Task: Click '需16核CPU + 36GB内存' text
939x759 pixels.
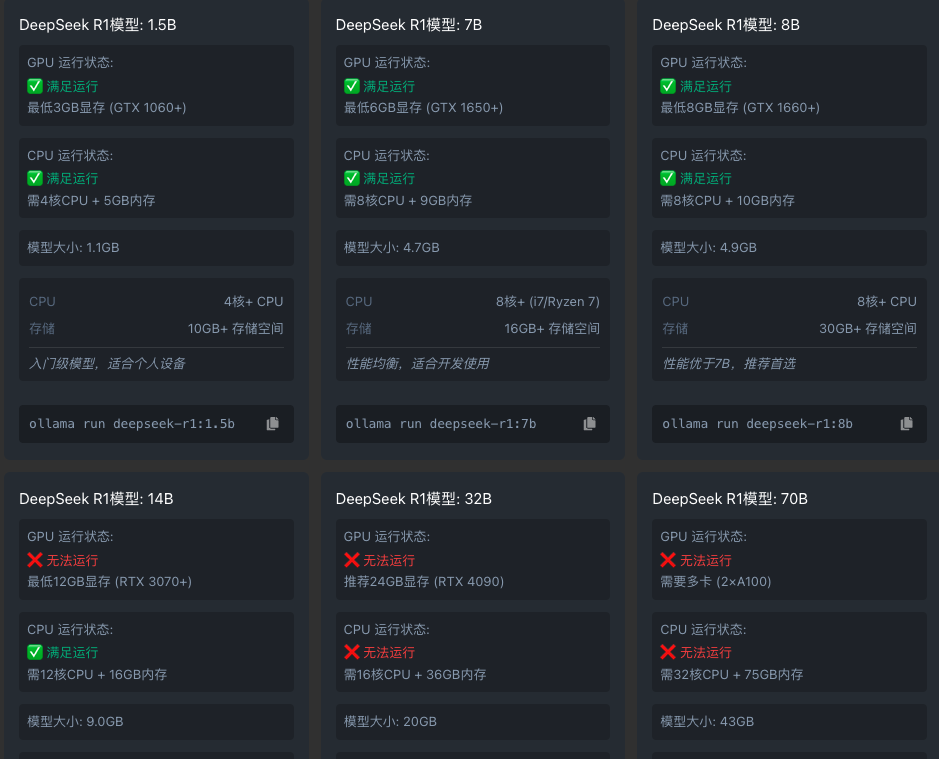Action: coord(415,675)
